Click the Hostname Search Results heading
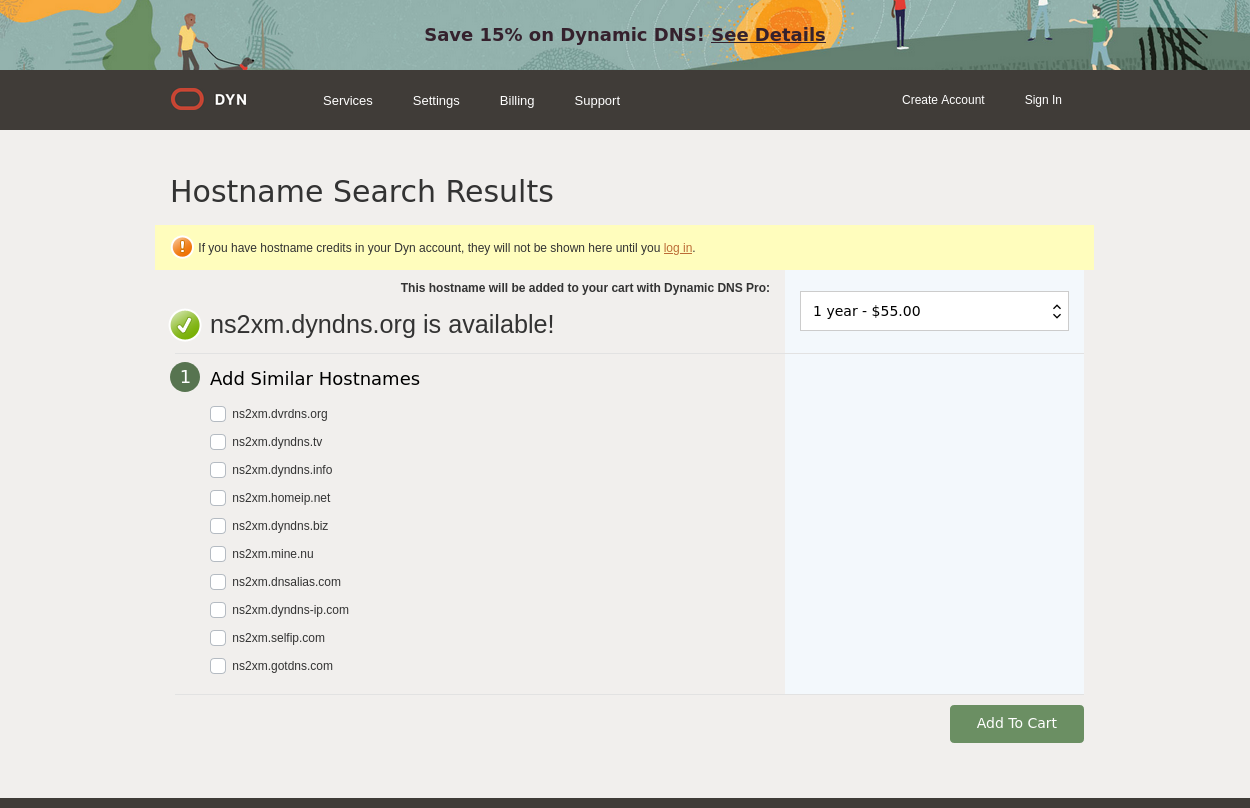 click(x=362, y=191)
